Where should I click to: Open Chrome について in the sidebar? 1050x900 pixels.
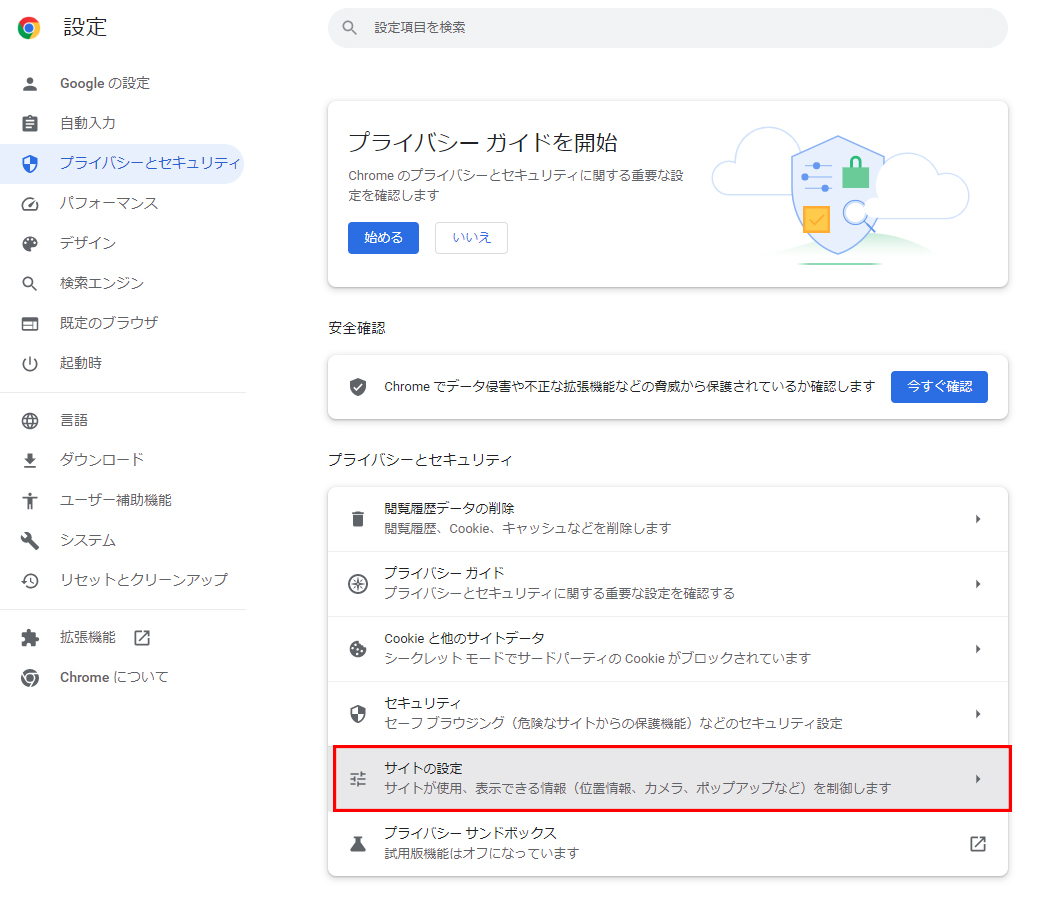[114, 678]
